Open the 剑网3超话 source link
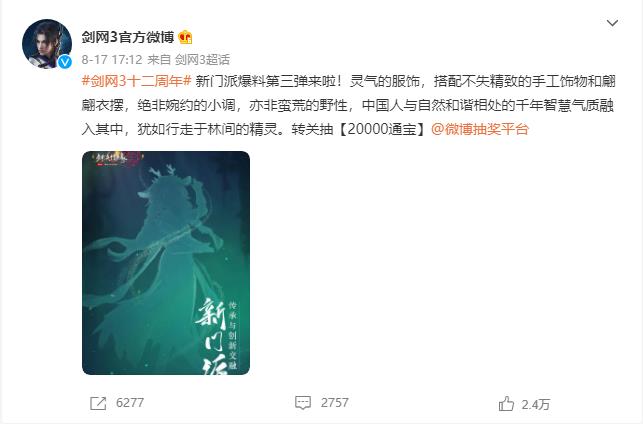The width and height of the screenshot is (643, 424). point(202,60)
